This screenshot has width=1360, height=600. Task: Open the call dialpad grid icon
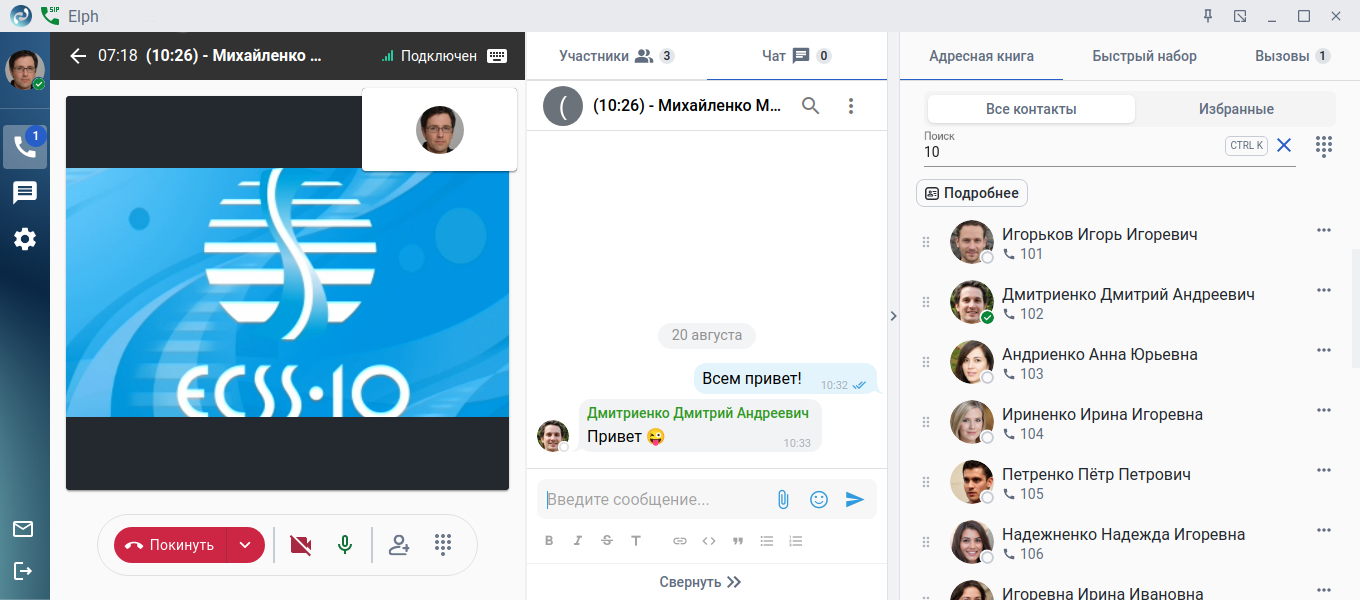coord(444,545)
